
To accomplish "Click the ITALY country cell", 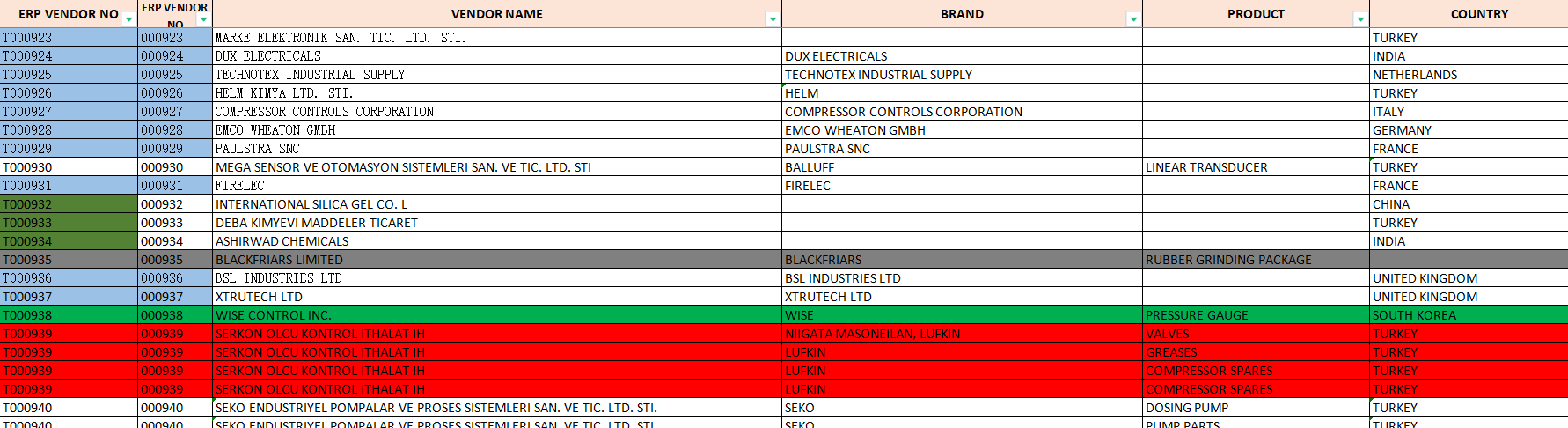I will coord(1469,112).
